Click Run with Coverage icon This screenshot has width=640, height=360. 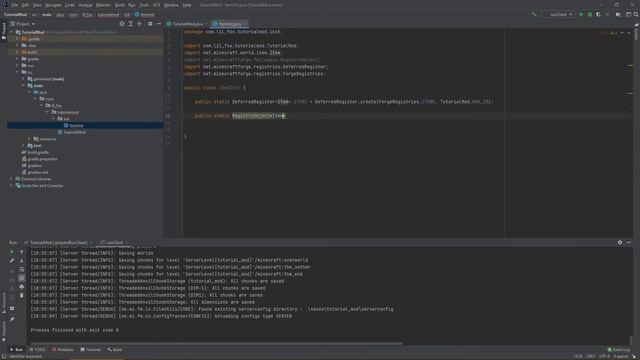(598, 14)
